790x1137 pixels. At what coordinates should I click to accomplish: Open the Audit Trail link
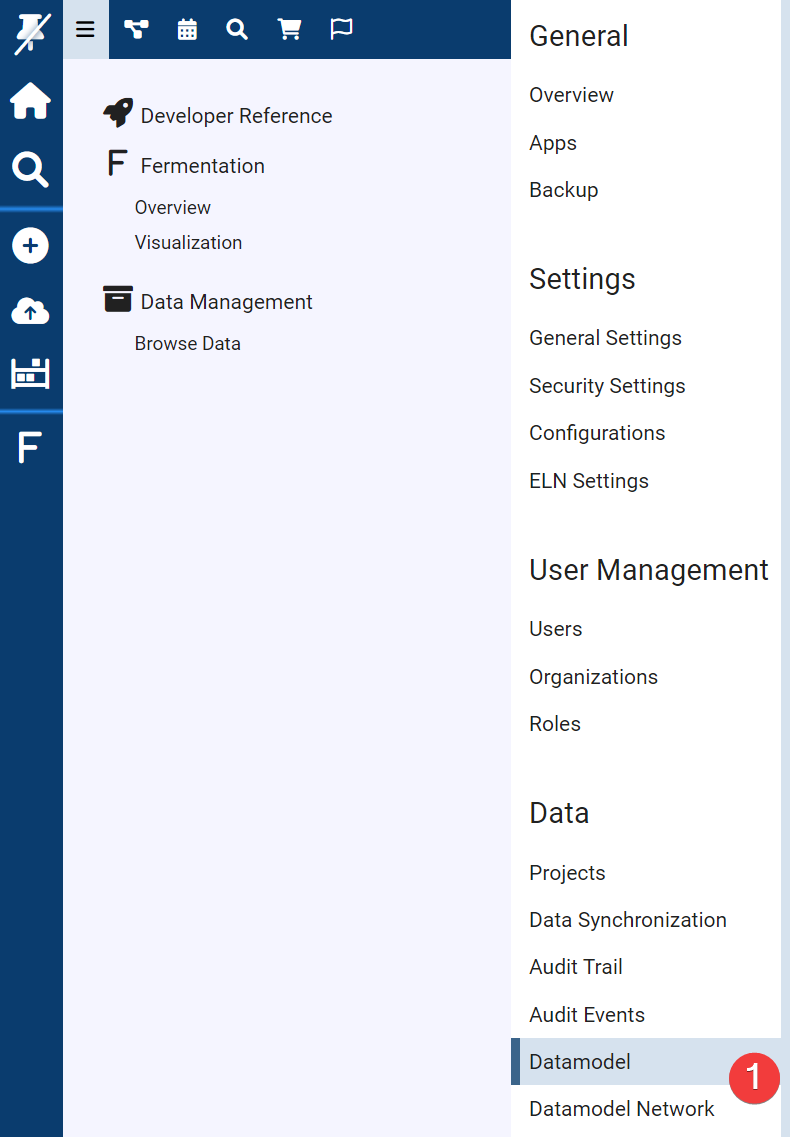pyautogui.click(x=576, y=967)
